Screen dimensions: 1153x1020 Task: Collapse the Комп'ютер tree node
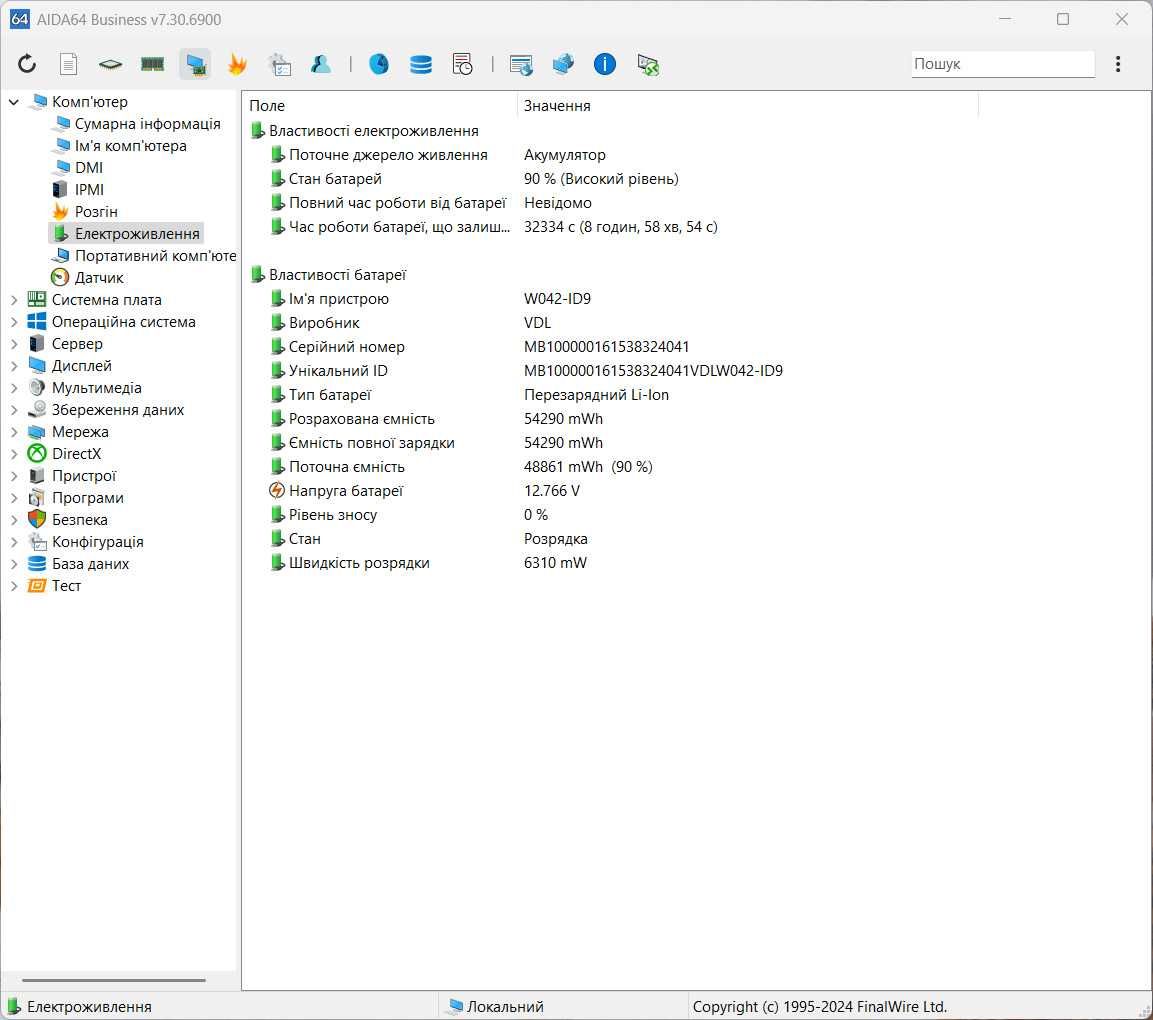[x=14, y=101]
